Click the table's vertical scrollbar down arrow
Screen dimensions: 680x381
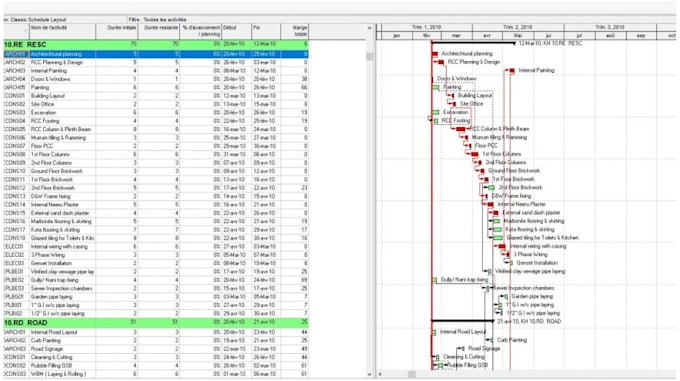[x=369, y=374]
